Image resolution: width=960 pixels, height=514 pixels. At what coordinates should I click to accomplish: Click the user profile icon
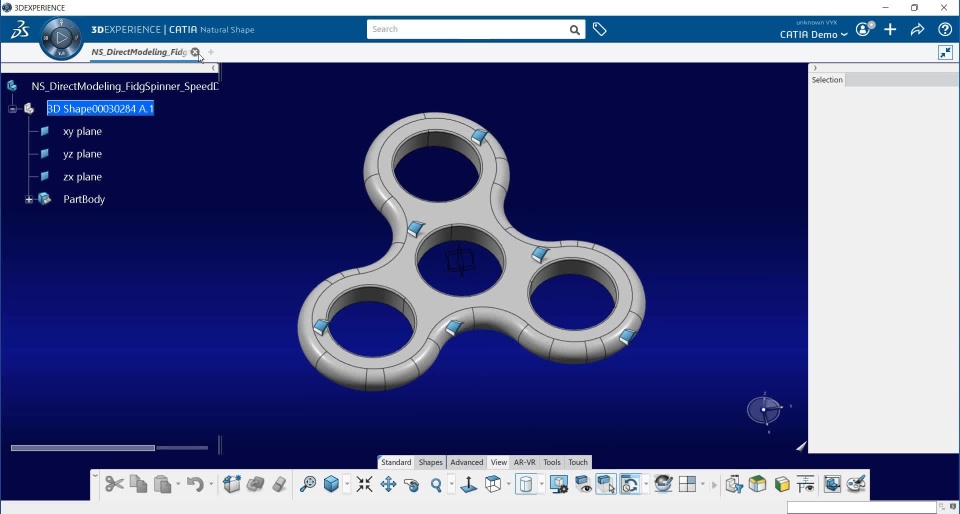(863, 29)
